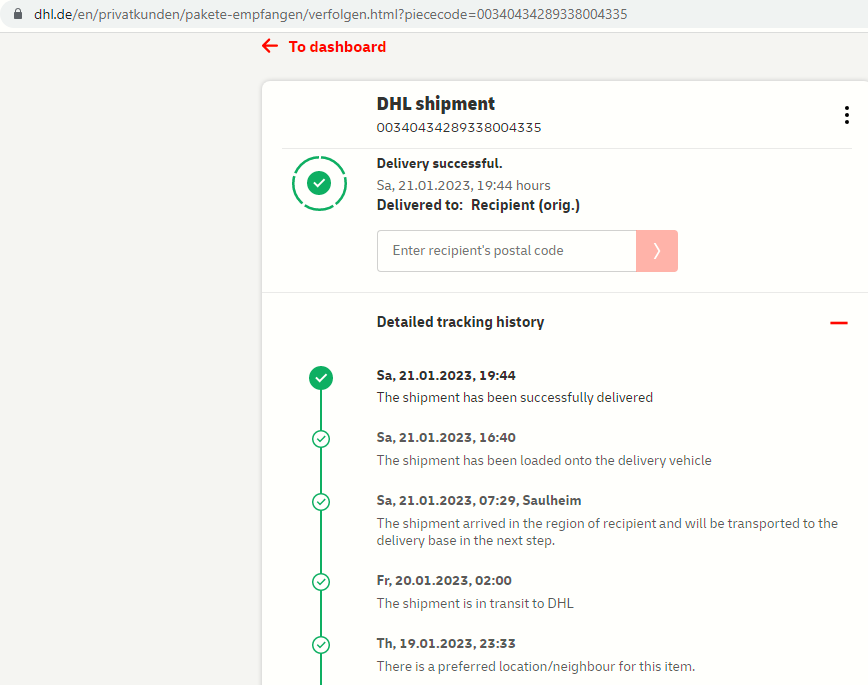Click the shipment tracking number under the title

tap(458, 128)
